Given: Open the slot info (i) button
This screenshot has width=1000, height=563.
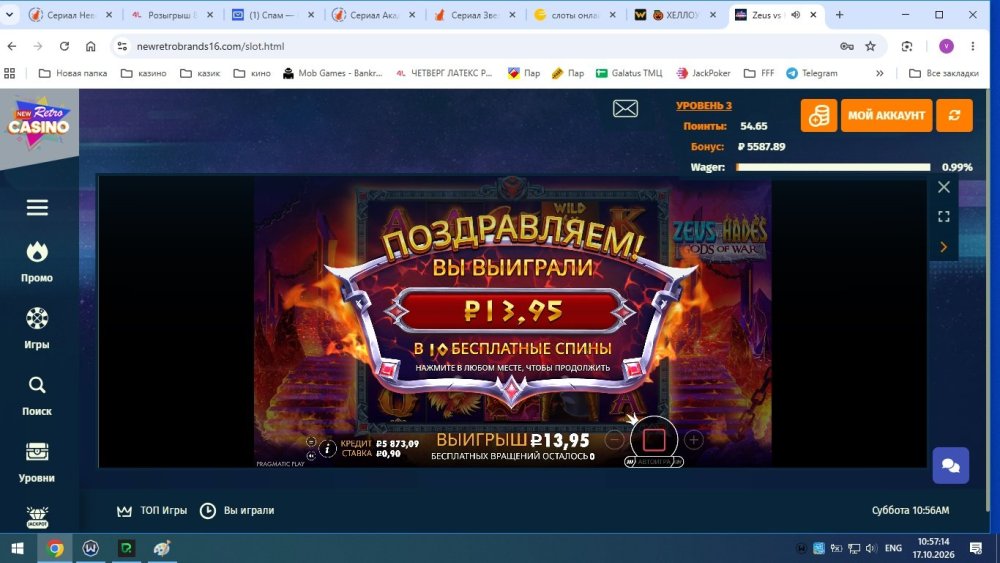Looking at the screenshot, I should (327, 449).
